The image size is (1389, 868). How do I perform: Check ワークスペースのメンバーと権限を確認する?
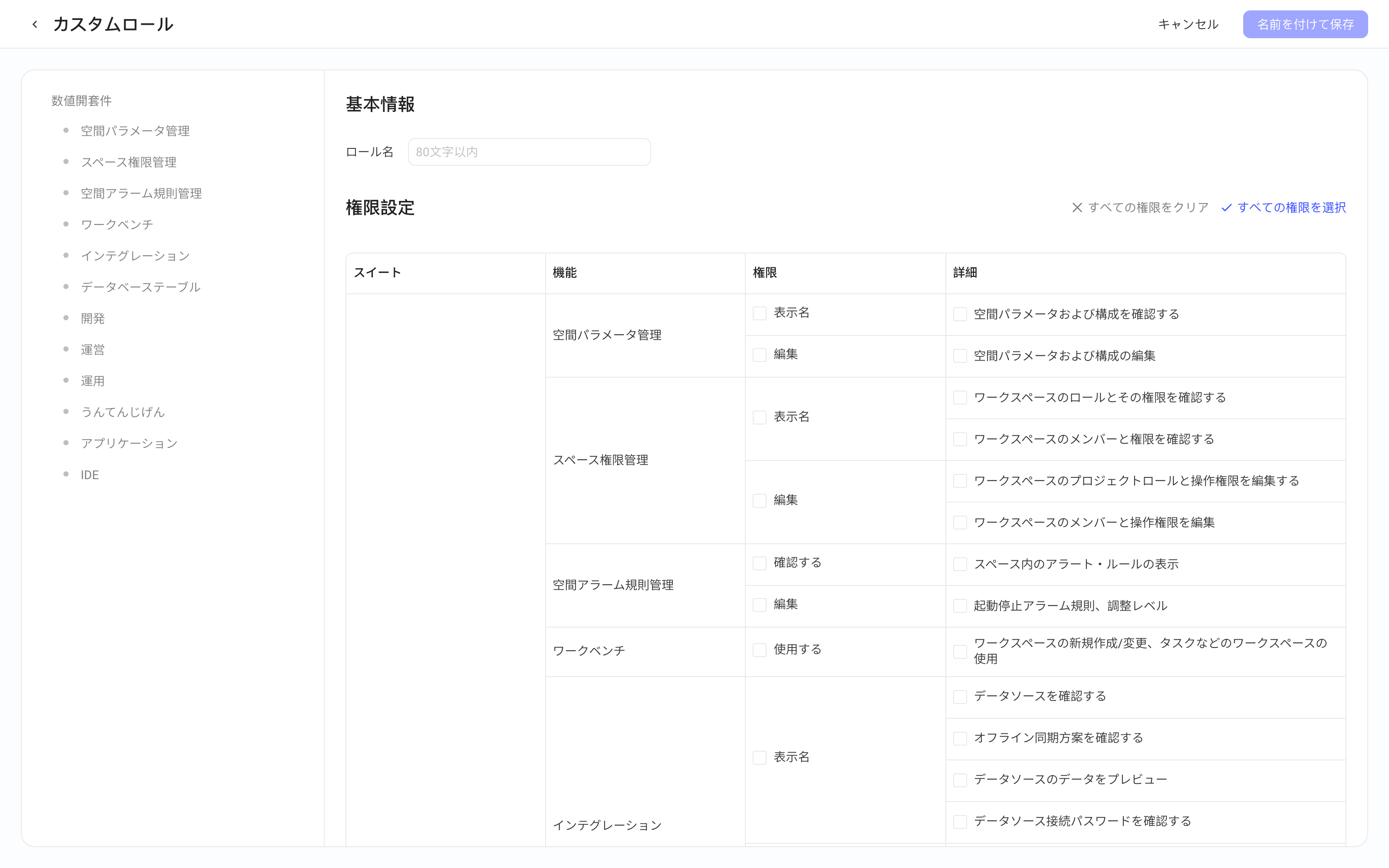coord(960,440)
